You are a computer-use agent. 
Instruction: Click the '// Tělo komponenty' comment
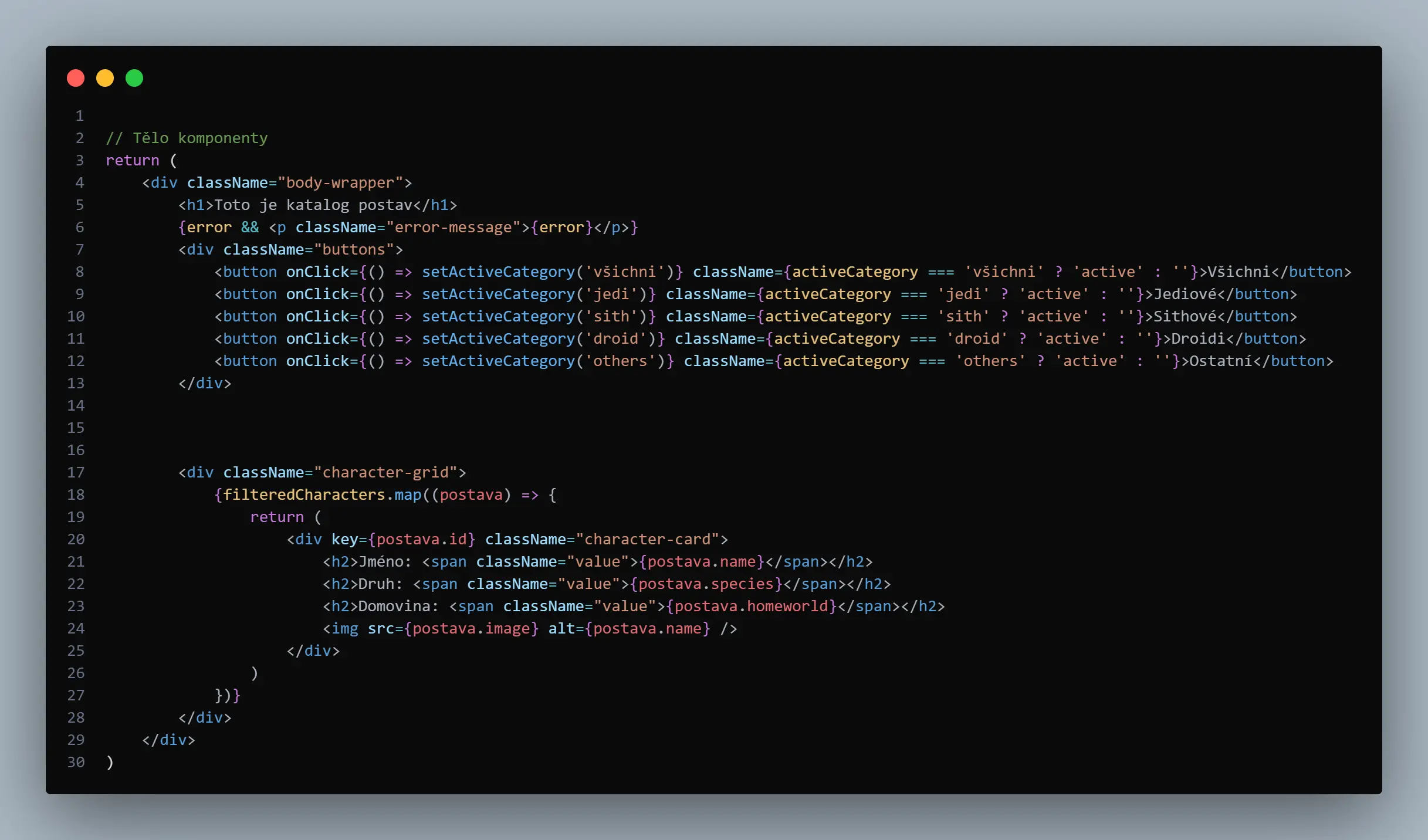pyautogui.click(x=187, y=138)
